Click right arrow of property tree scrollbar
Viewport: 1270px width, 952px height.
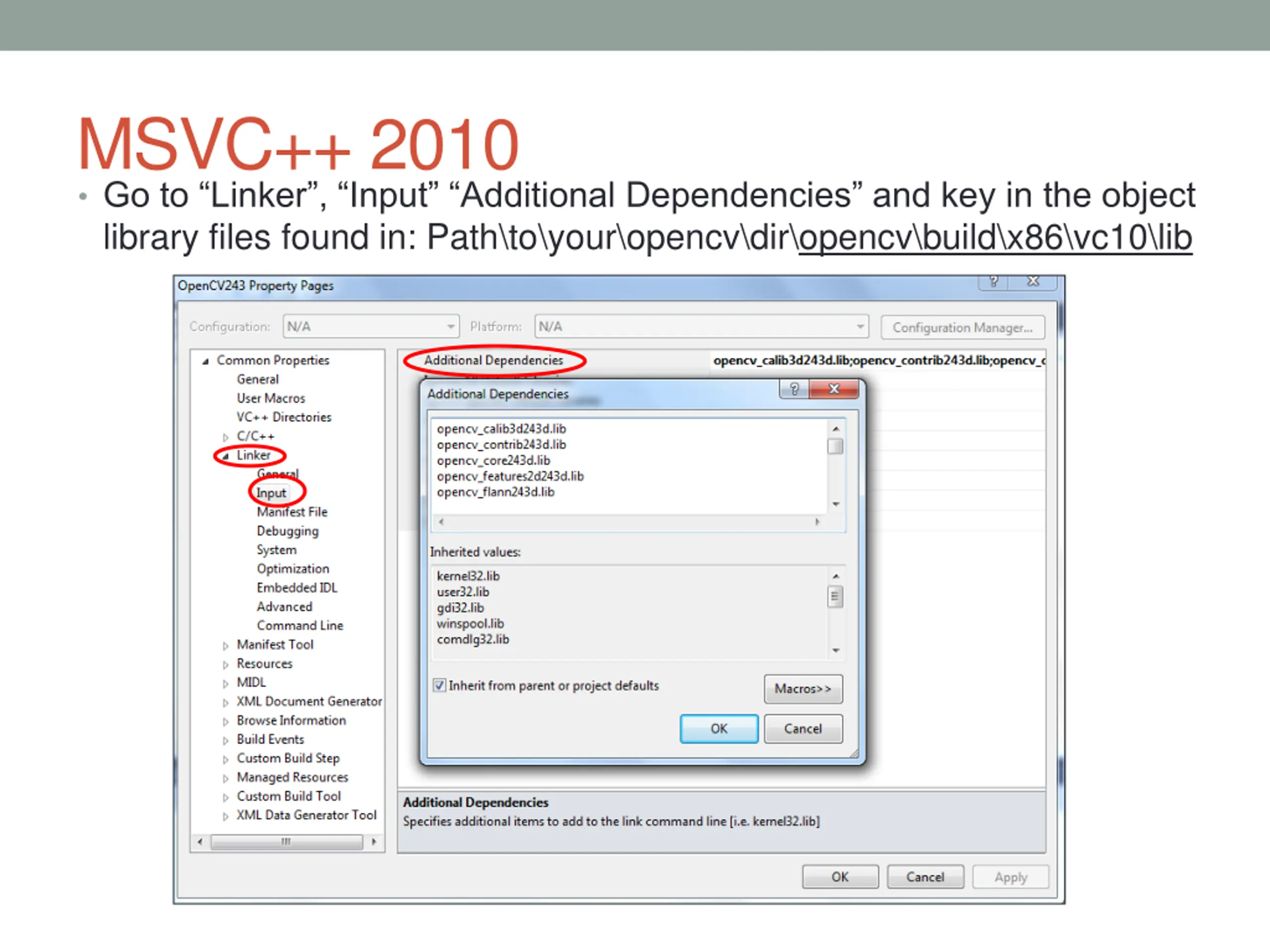(374, 842)
